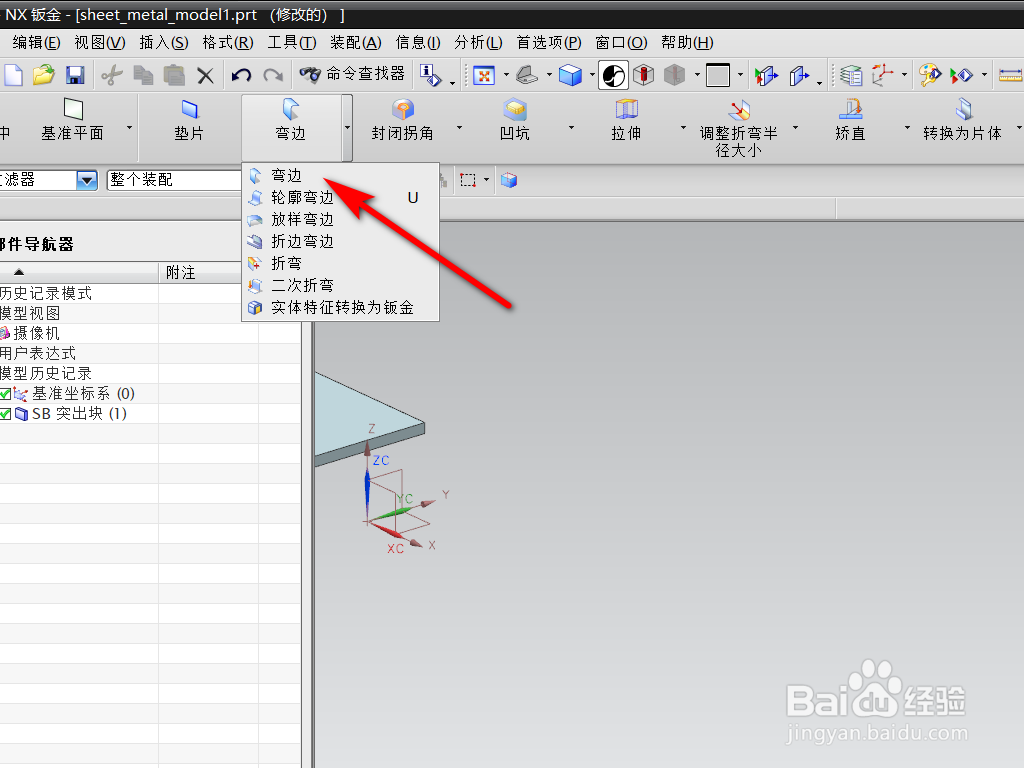Select 二次折弯 menu entry

click(340, 285)
